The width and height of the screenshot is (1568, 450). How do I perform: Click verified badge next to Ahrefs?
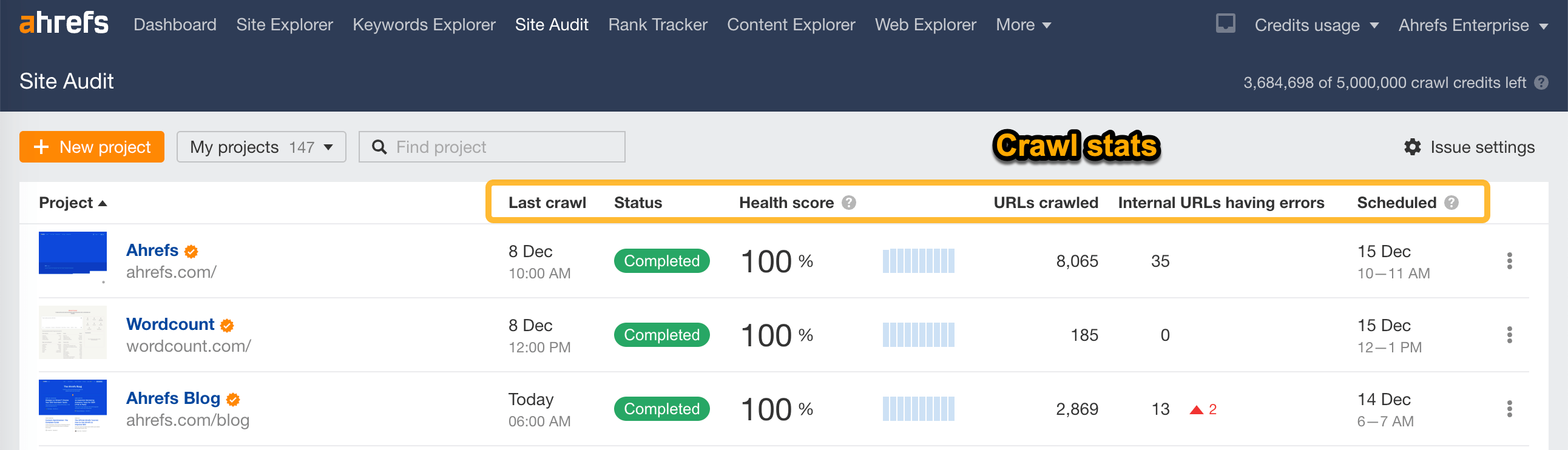click(191, 251)
